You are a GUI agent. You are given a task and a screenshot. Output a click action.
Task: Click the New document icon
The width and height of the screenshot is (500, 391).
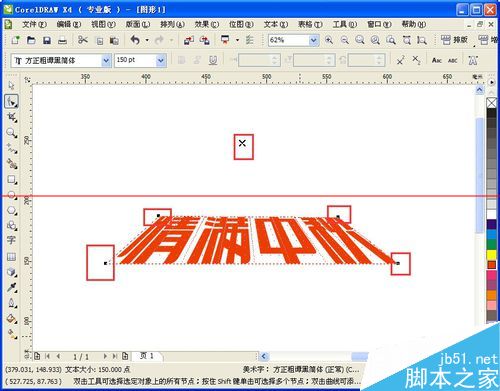[x=15, y=40]
